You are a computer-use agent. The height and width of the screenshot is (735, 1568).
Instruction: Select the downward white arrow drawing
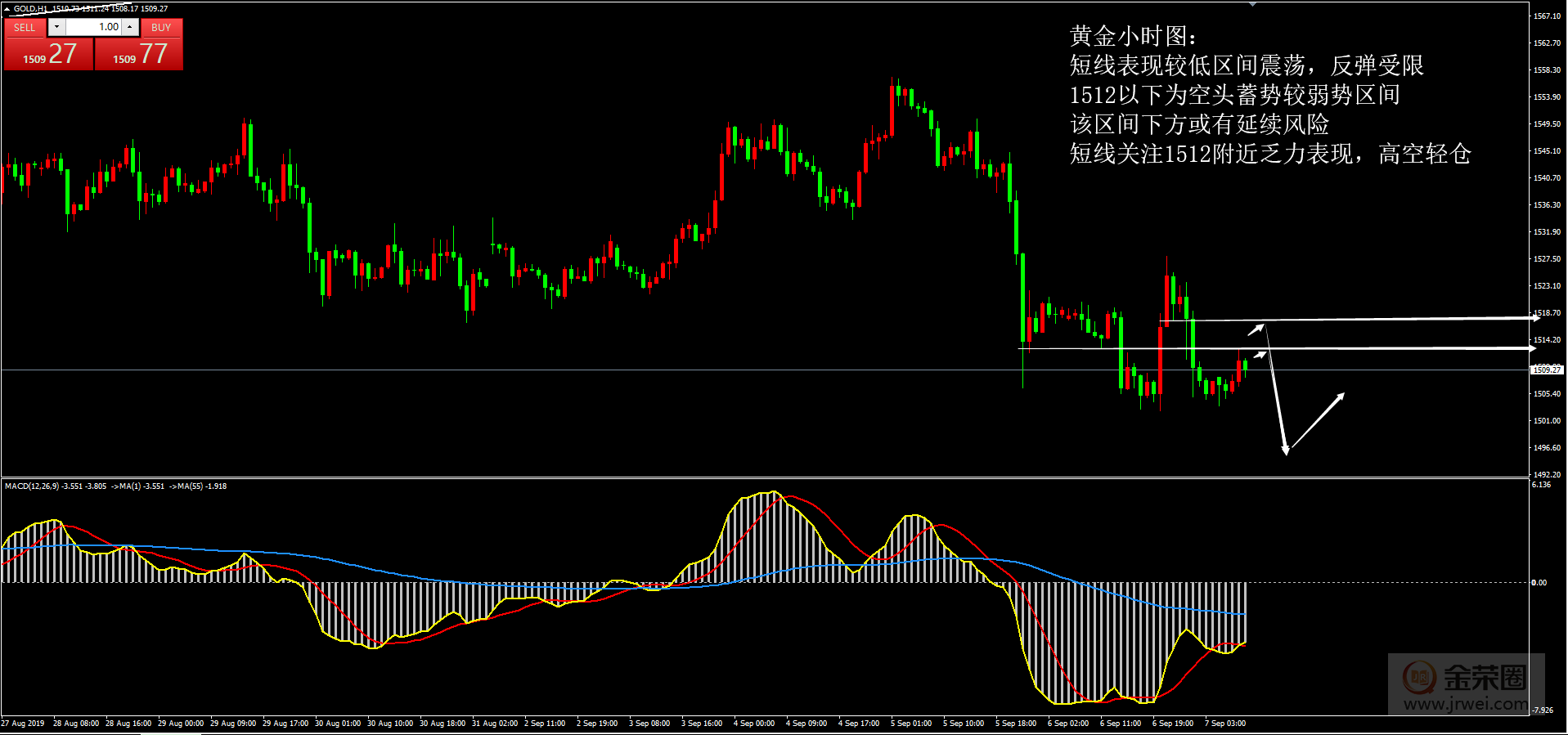1276,392
